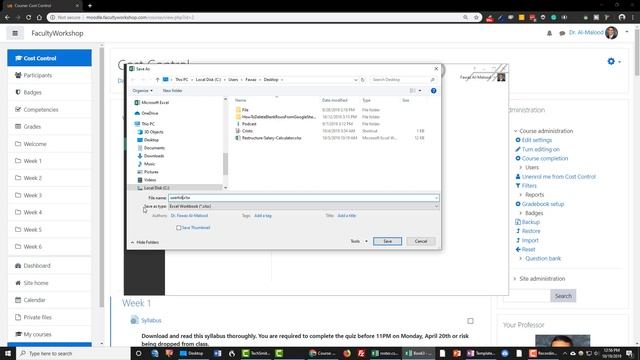Click the Dr. Al-Malood profile picture

pyautogui.click(x=611, y=33)
